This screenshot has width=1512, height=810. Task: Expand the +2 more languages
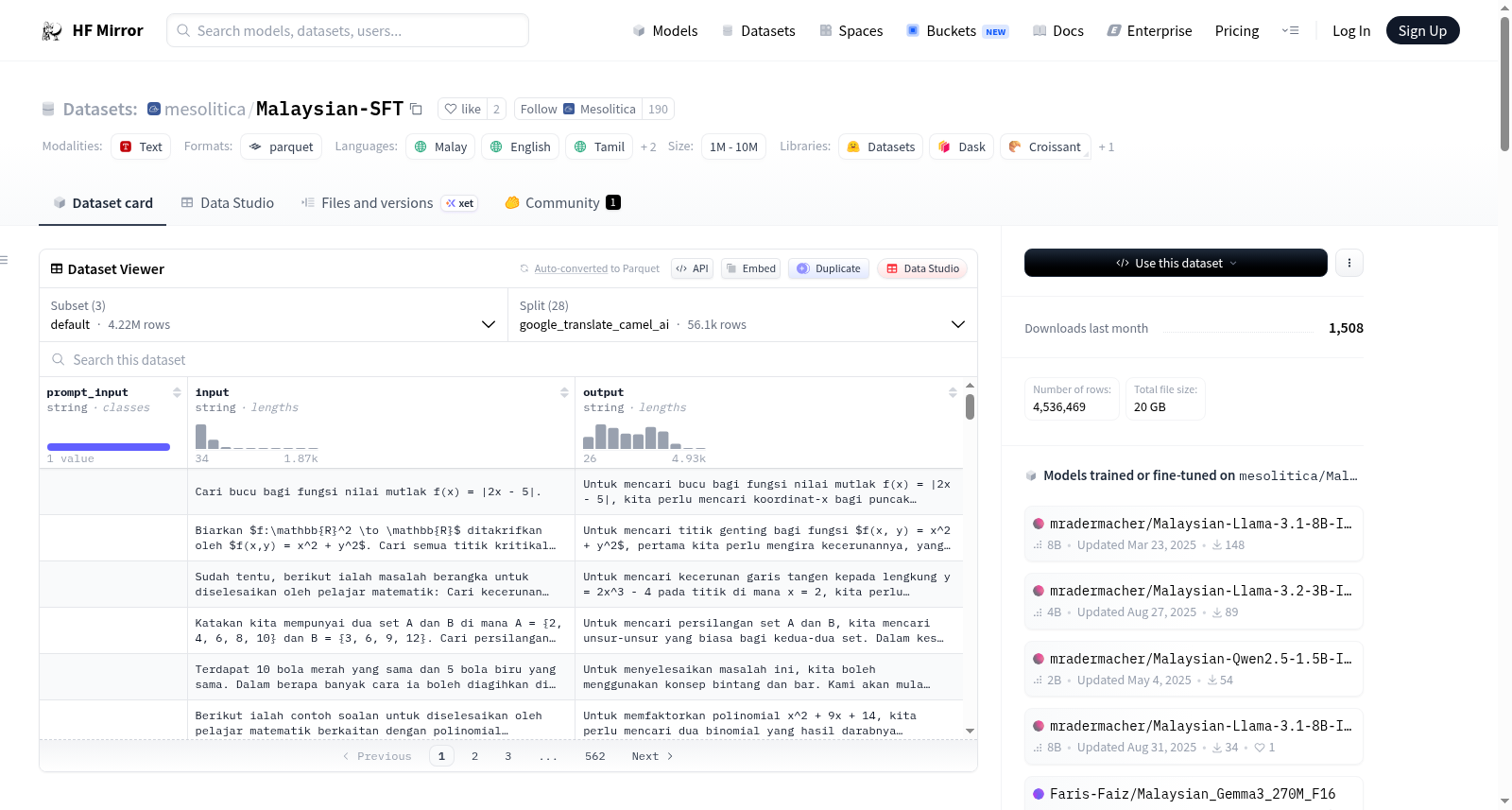(x=648, y=146)
